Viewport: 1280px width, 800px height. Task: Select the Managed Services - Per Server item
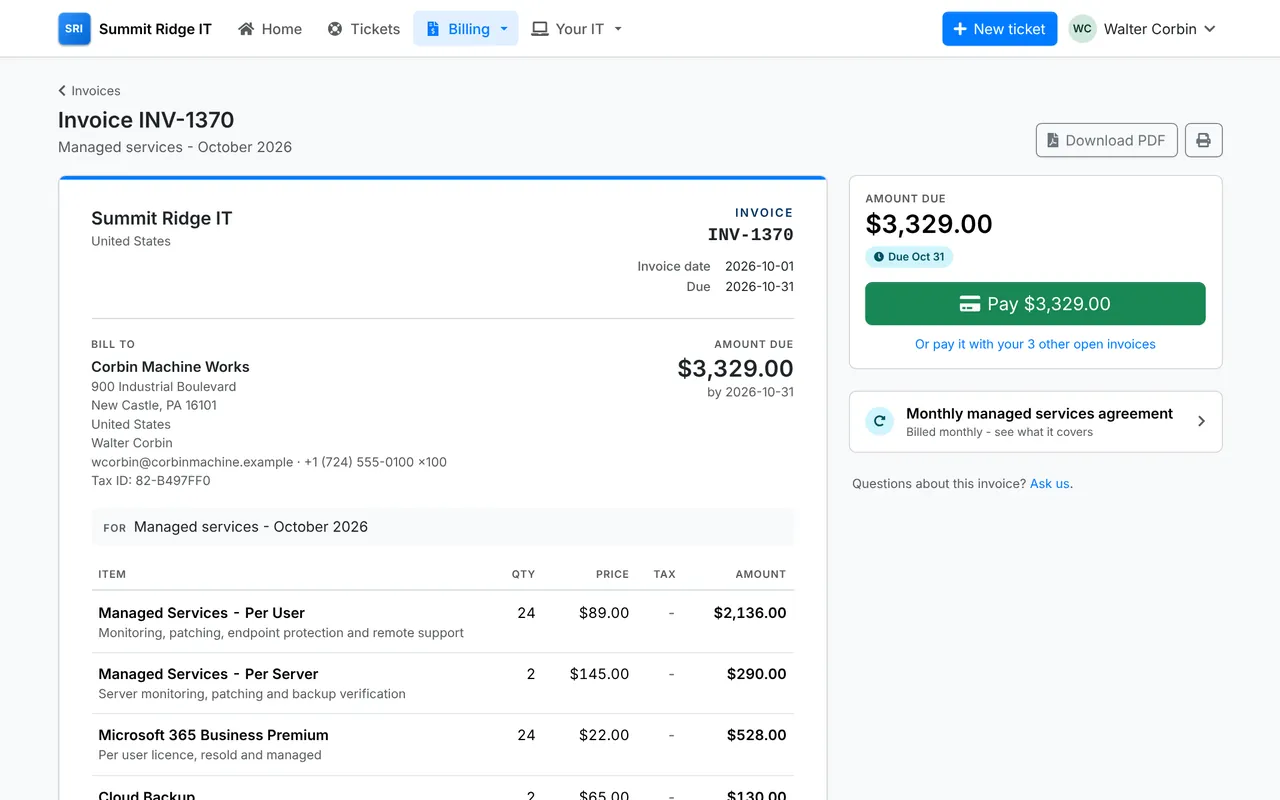pyautogui.click(x=208, y=674)
